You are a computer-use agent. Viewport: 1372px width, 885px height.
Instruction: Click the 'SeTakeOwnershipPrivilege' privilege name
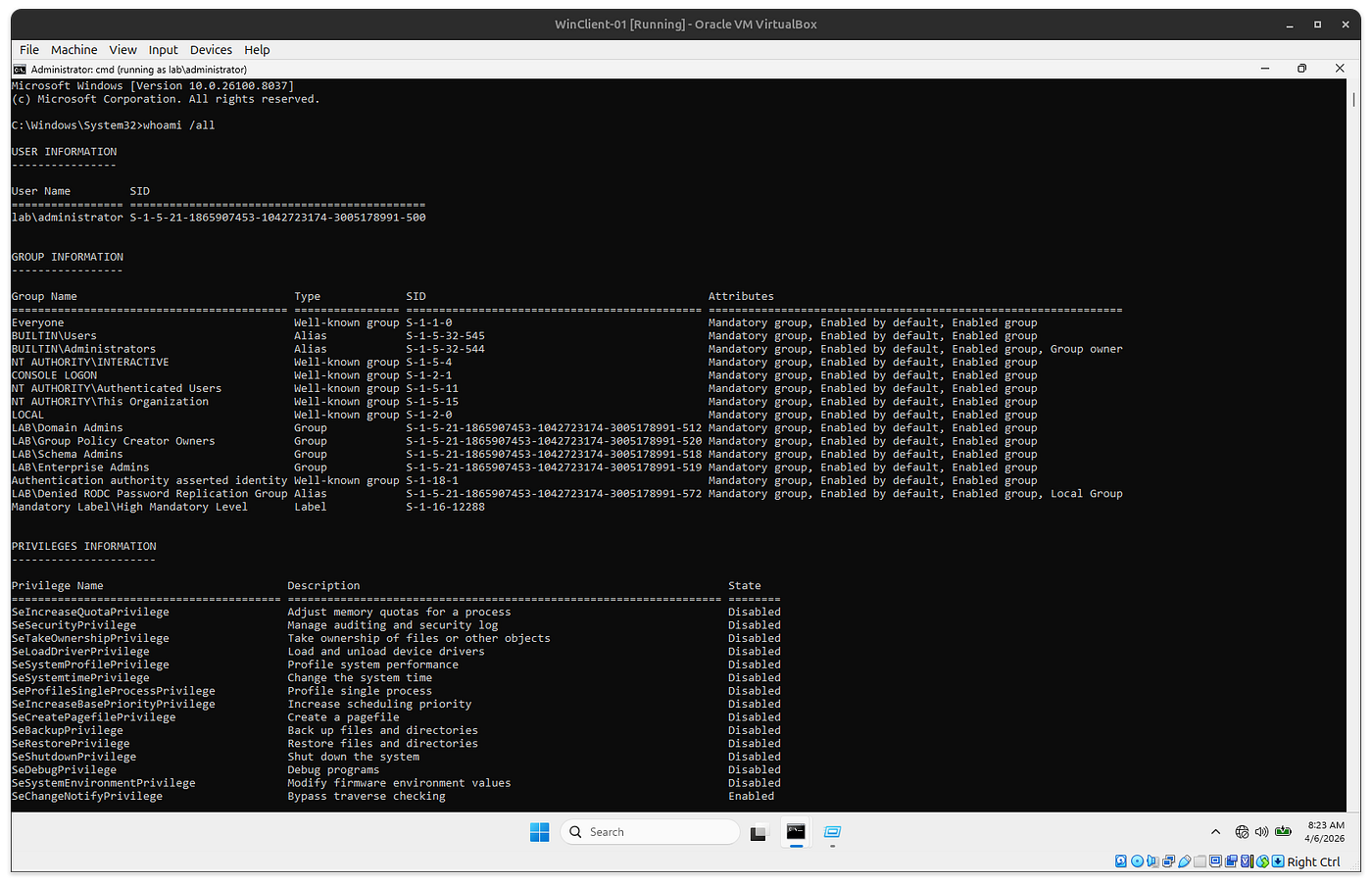click(x=90, y=639)
